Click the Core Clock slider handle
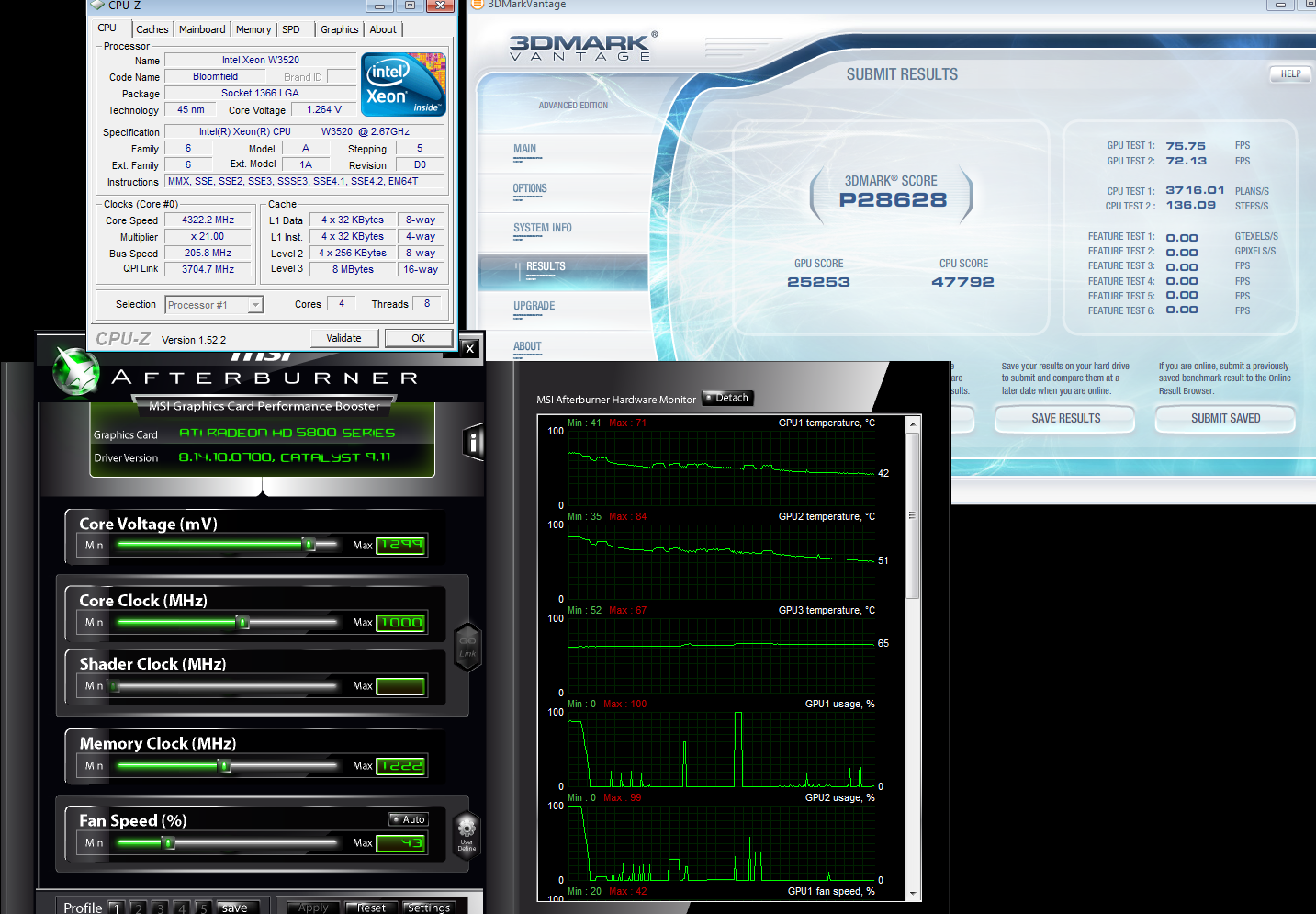This screenshot has width=1316, height=914. pyautogui.click(x=243, y=622)
